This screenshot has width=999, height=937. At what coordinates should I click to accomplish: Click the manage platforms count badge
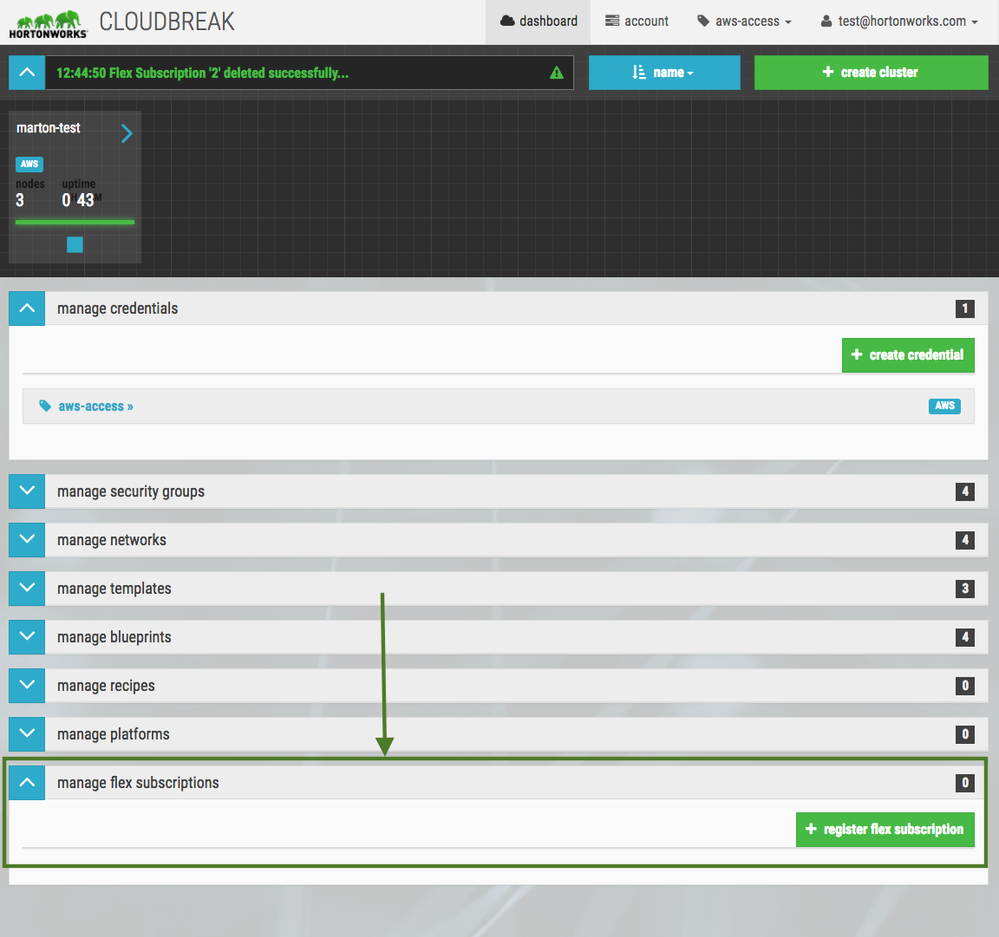965,734
